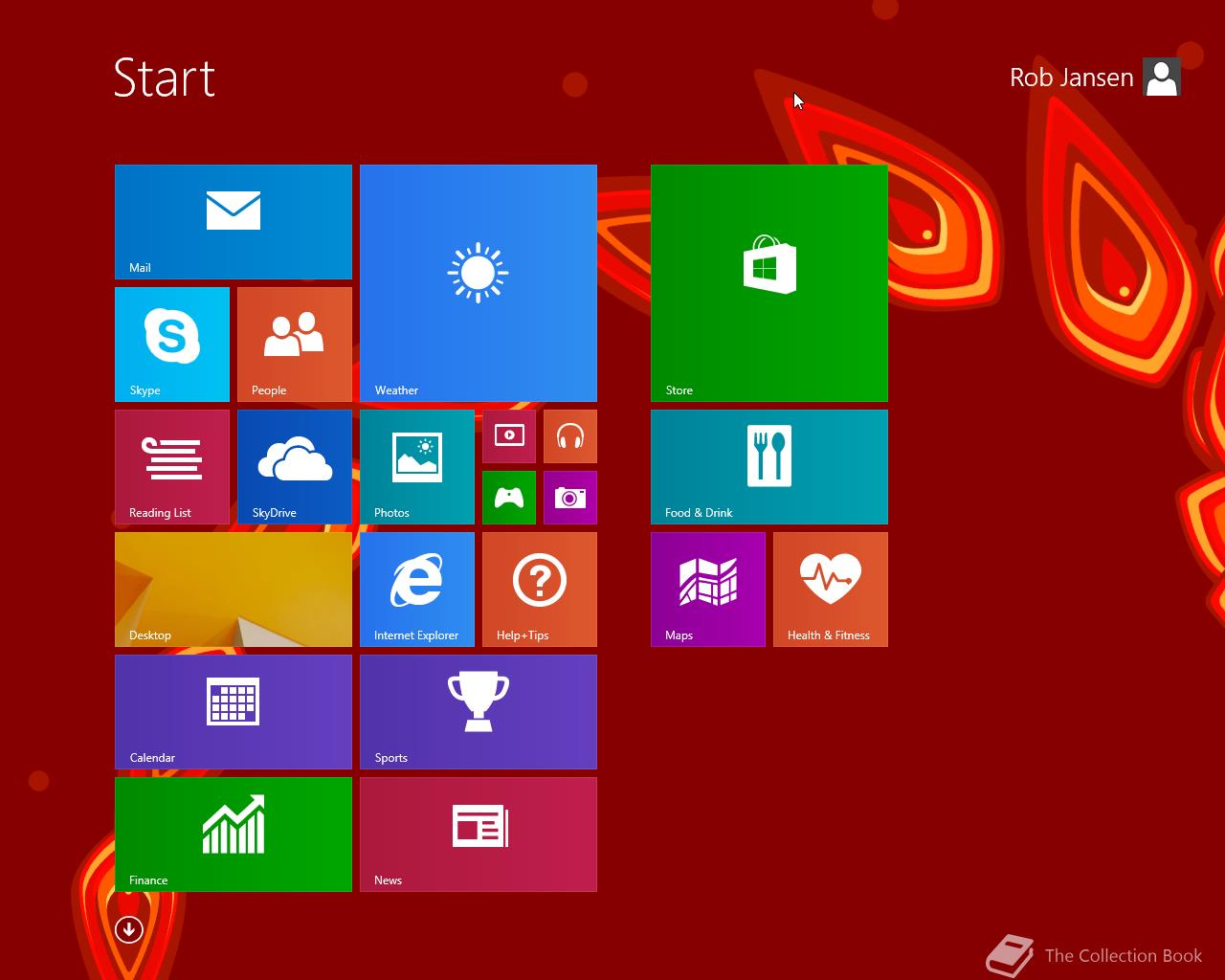
Task: Open the Calendar tile
Action: 234,712
